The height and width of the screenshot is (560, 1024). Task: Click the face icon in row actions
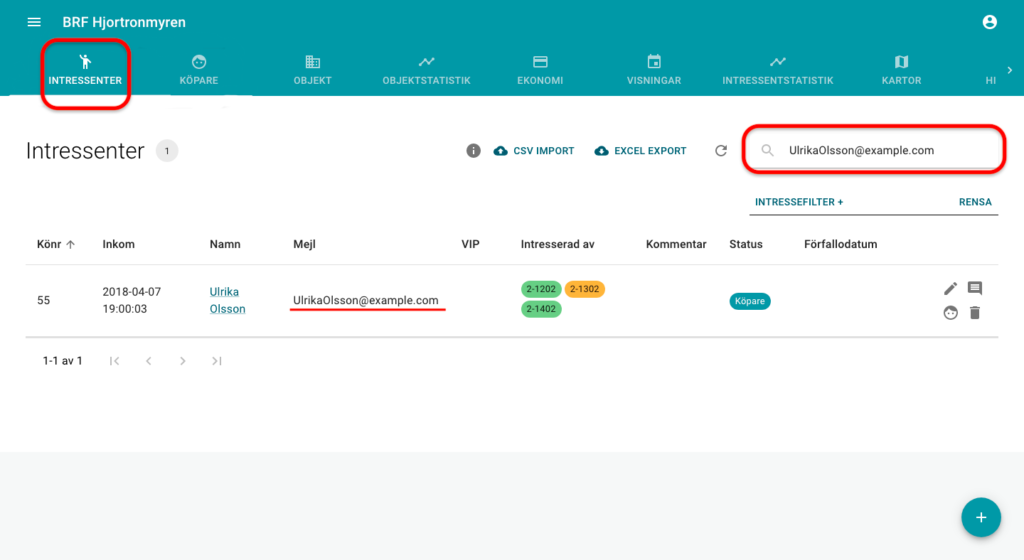pyautogui.click(x=950, y=313)
